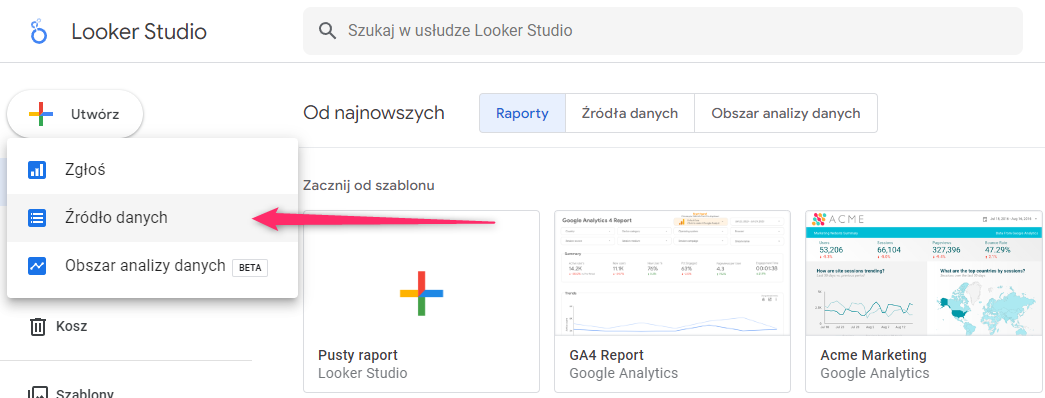Image resolution: width=1045 pixels, height=398 pixels.
Task: Open Szablony in the sidebar
Action: tap(85, 393)
